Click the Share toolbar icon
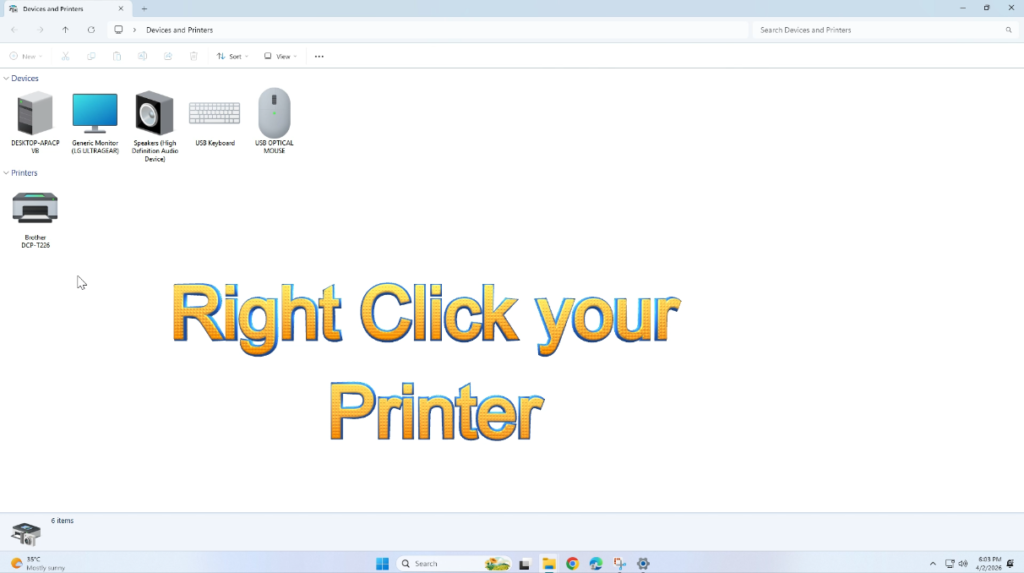The image size is (1024, 573). (168, 56)
